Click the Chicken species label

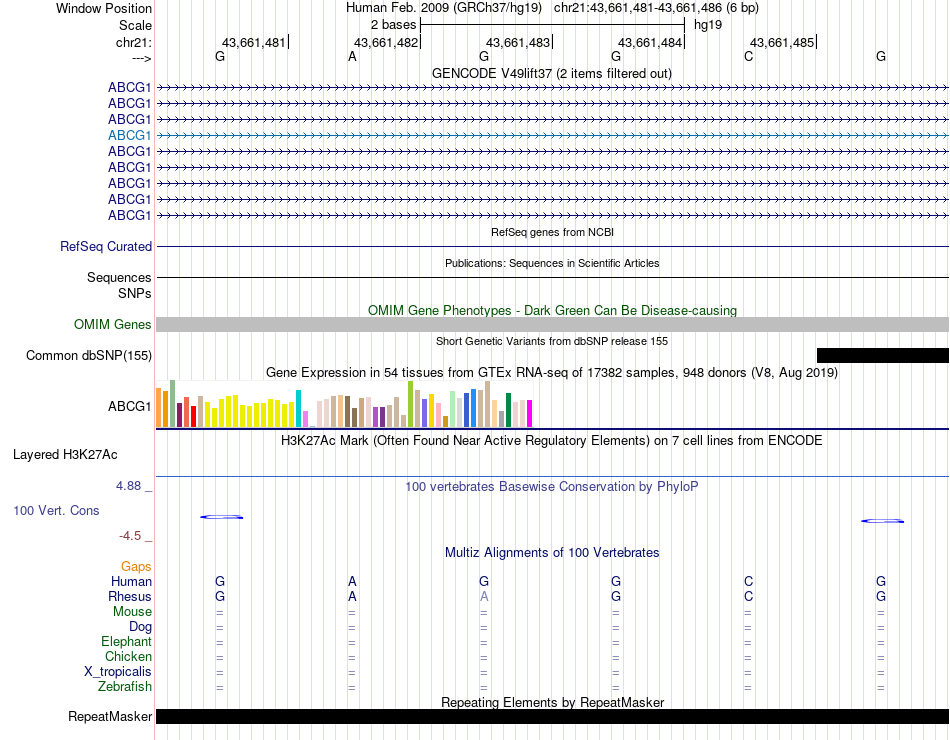[128, 657]
